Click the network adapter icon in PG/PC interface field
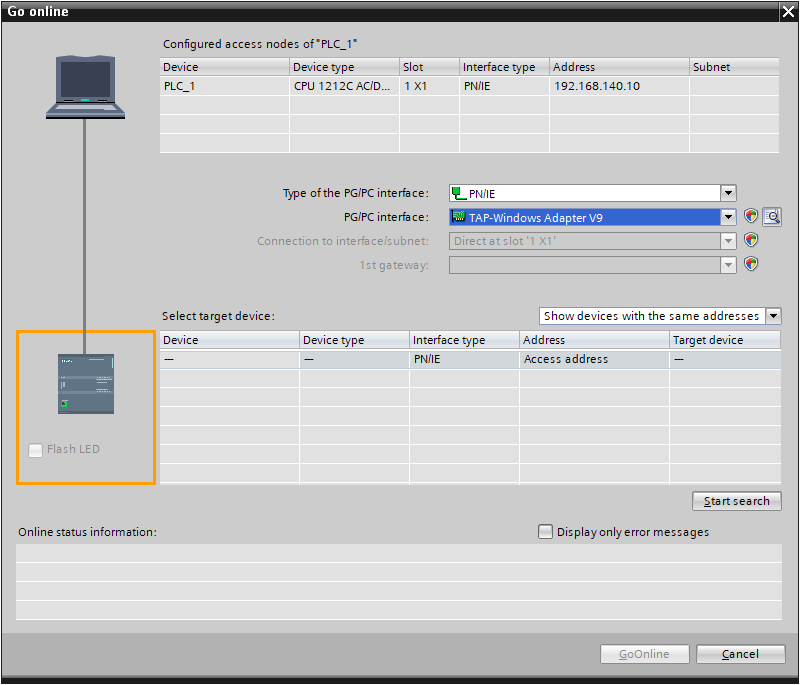 459,217
